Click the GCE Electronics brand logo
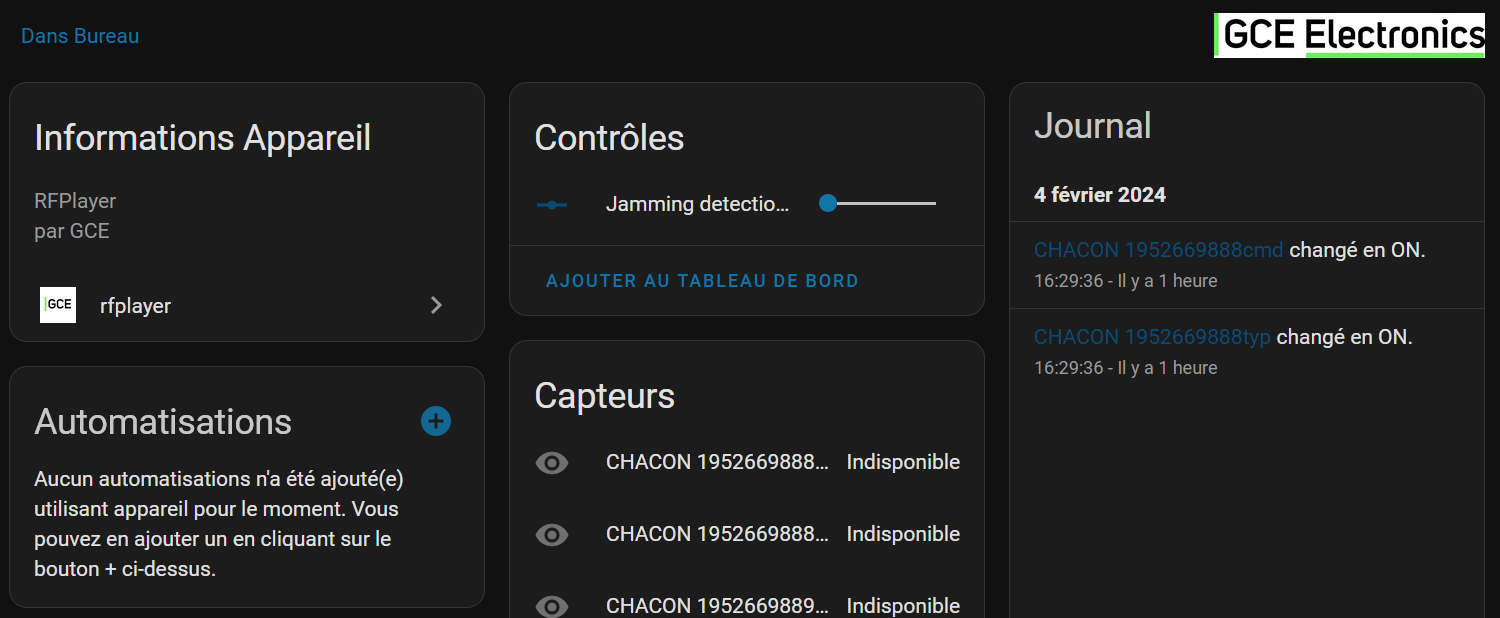Viewport: 1500px width, 618px height. (x=1349, y=35)
